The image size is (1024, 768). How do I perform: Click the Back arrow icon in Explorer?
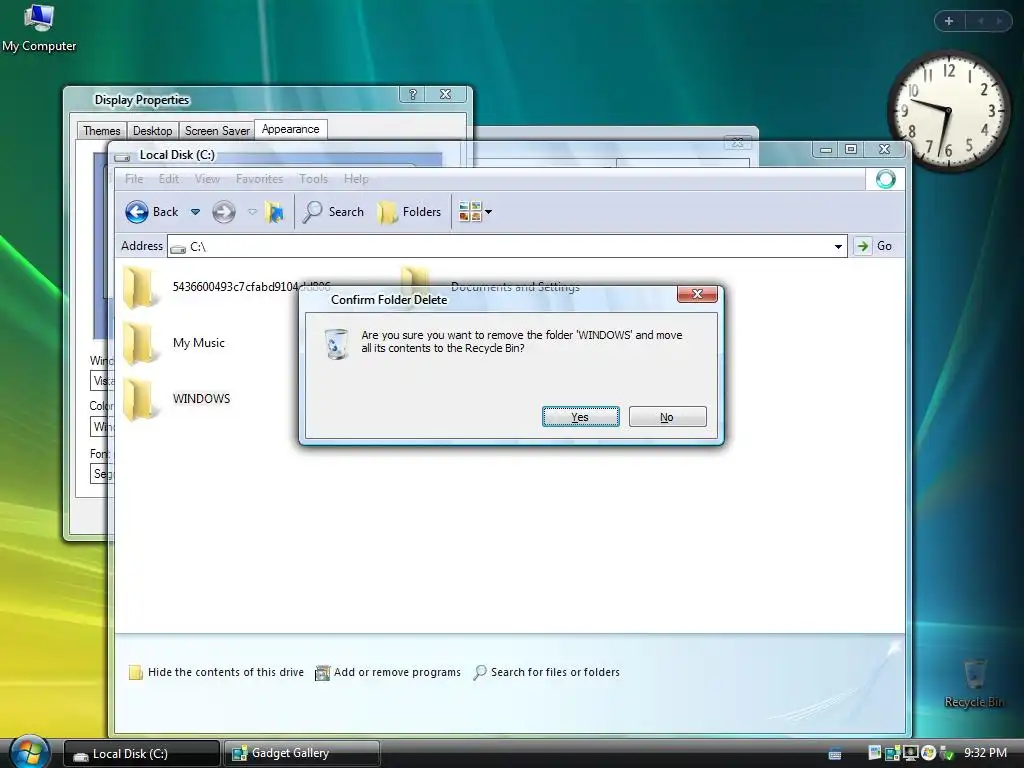click(136, 212)
